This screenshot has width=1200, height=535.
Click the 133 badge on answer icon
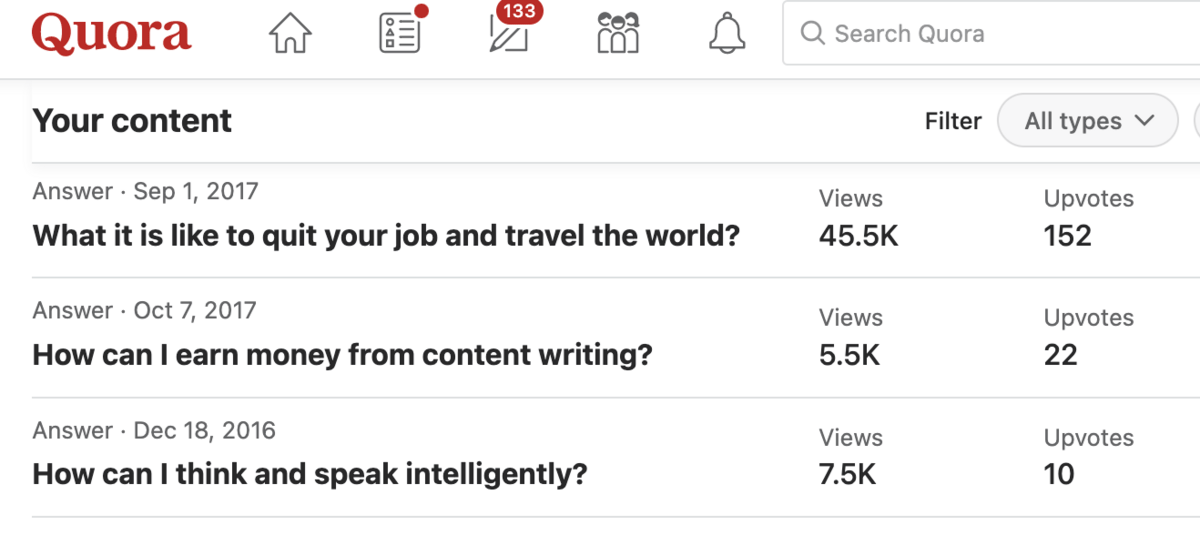pos(519,12)
